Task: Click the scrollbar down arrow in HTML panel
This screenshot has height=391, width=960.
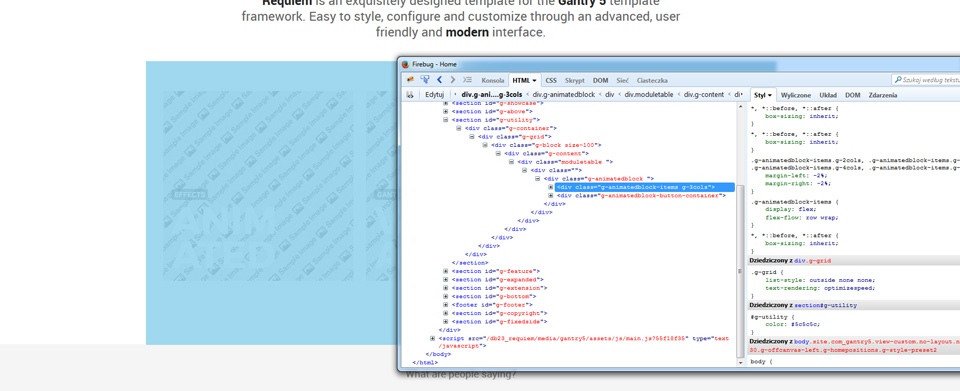Action: click(741, 362)
